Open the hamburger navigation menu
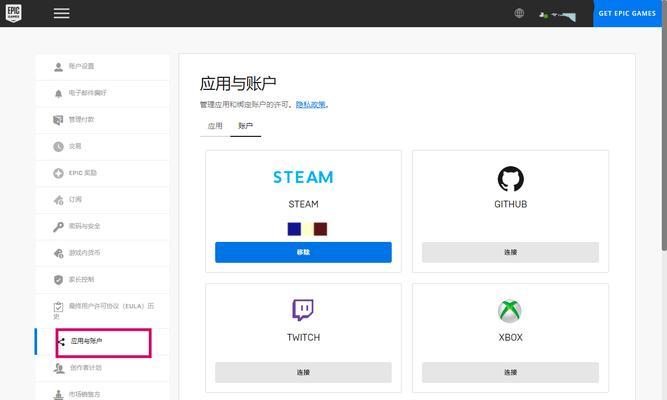667x400 pixels. [61, 13]
